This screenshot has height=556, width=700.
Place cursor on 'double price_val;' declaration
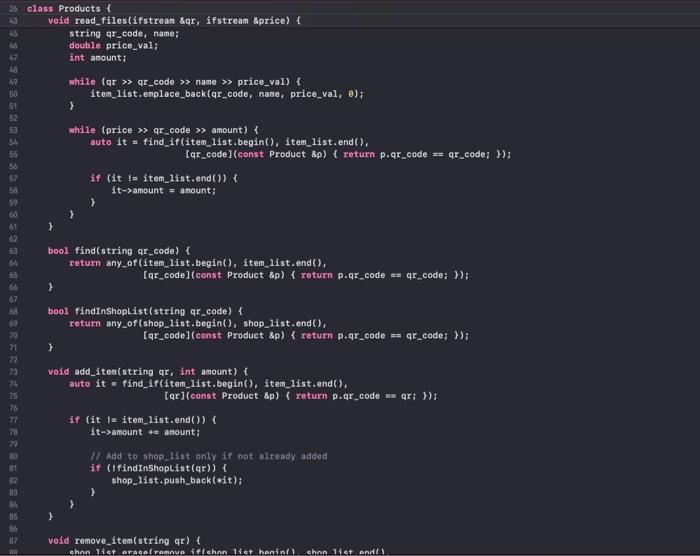pyautogui.click(x=113, y=46)
